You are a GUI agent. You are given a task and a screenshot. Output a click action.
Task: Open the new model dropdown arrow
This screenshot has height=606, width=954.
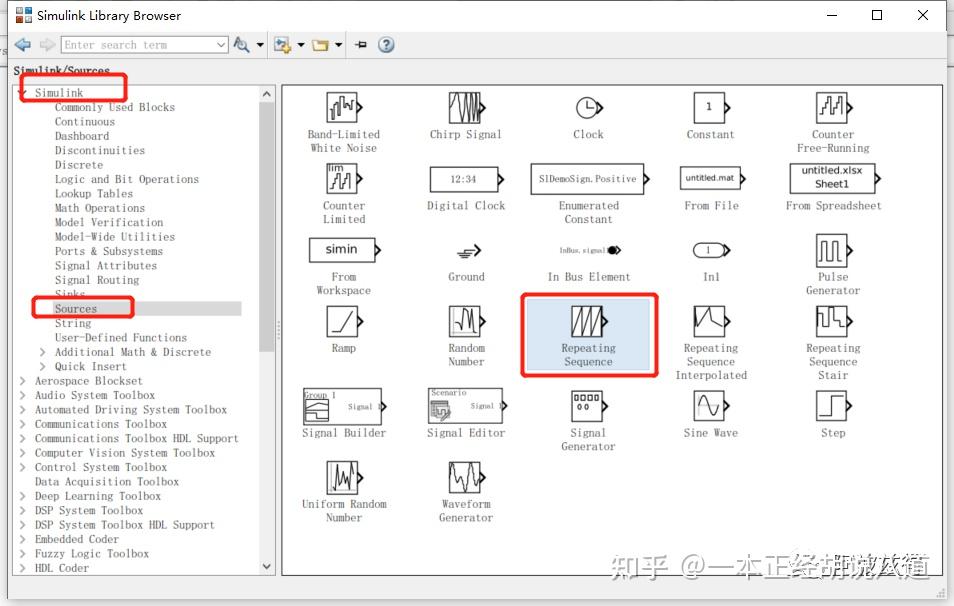[301, 45]
